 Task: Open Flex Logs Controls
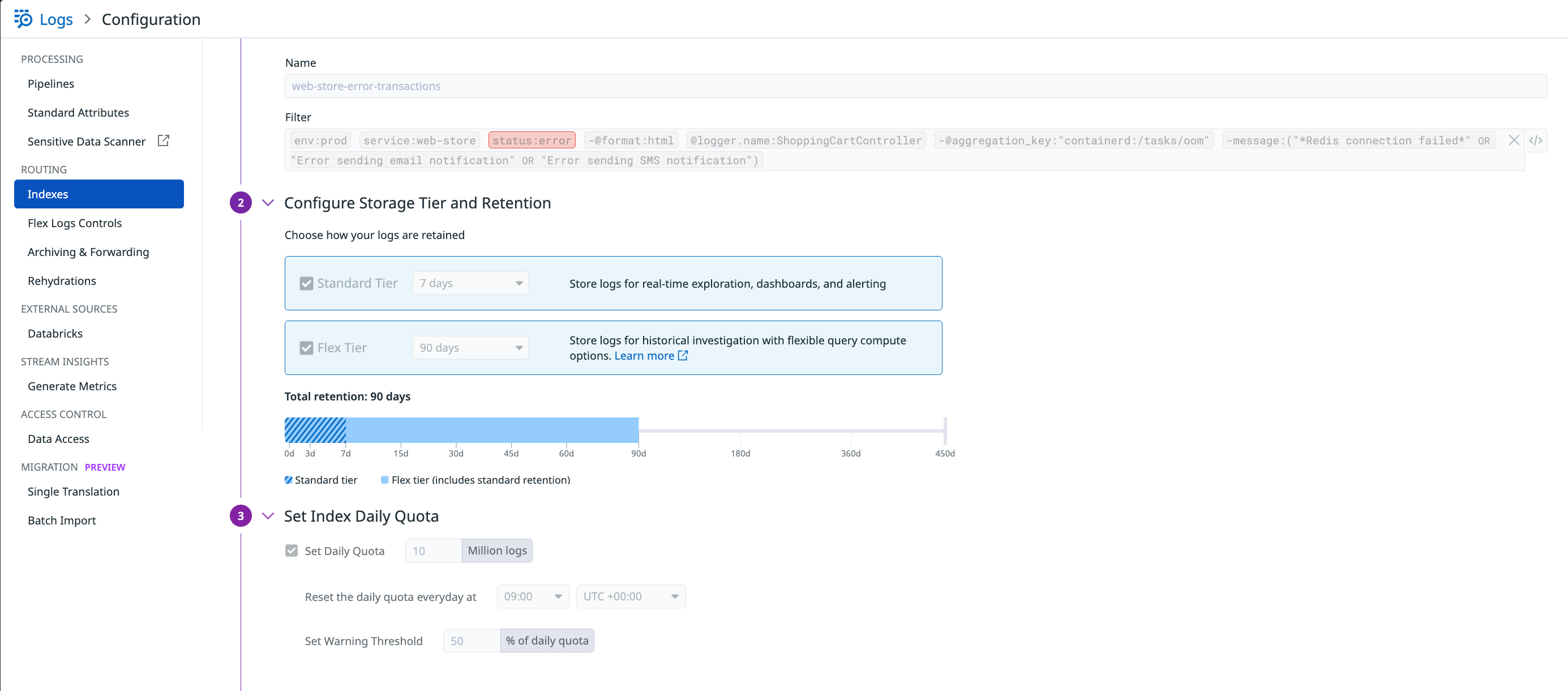point(74,223)
